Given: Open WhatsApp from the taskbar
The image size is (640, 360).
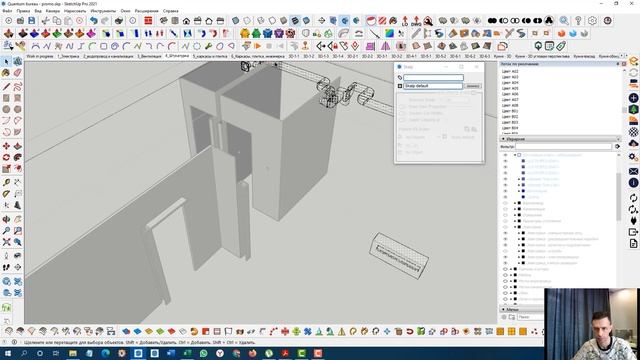Looking at the screenshot, I should pyautogui.click(x=203, y=353).
